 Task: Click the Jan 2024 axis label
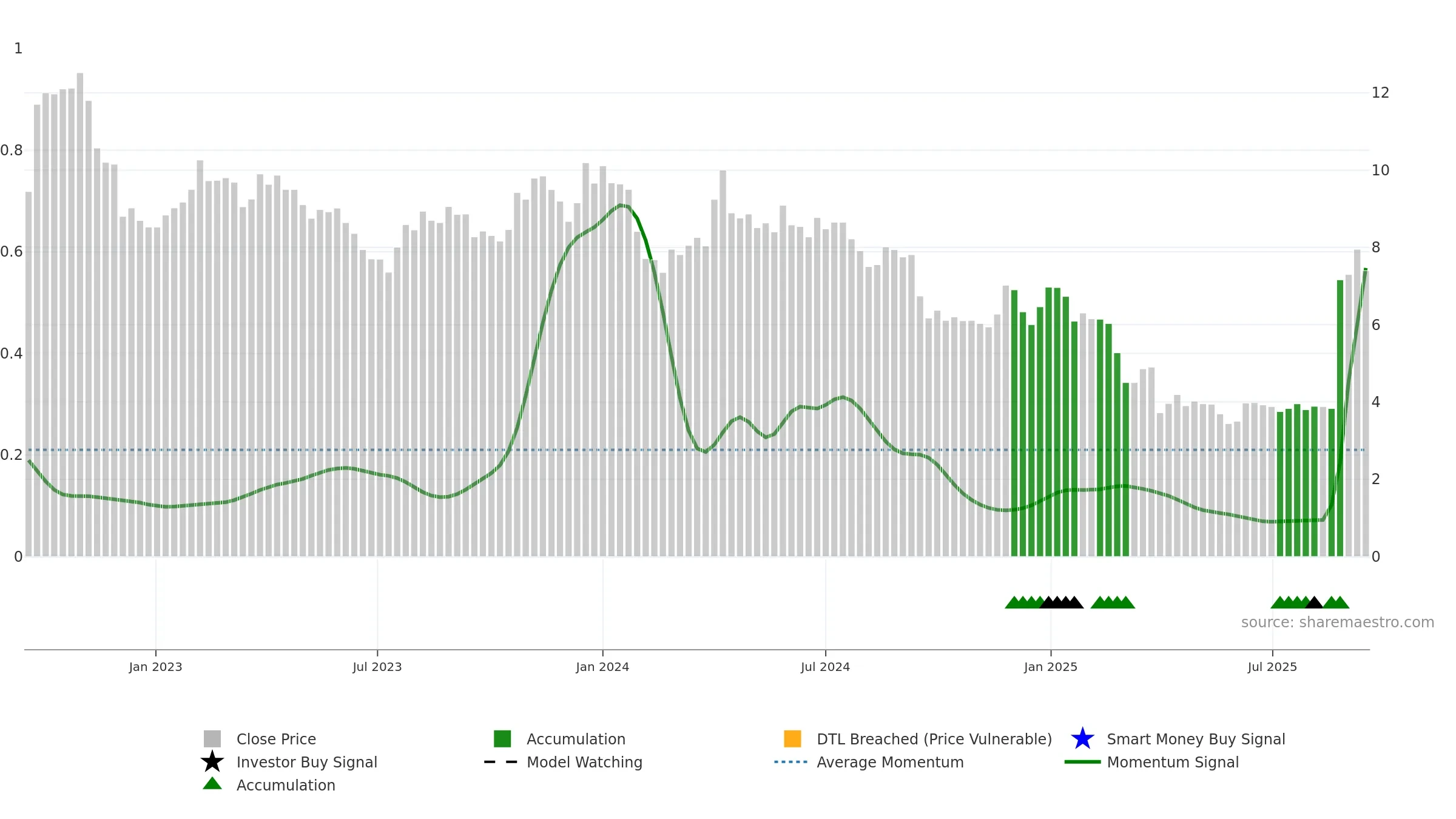[x=602, y=667]
